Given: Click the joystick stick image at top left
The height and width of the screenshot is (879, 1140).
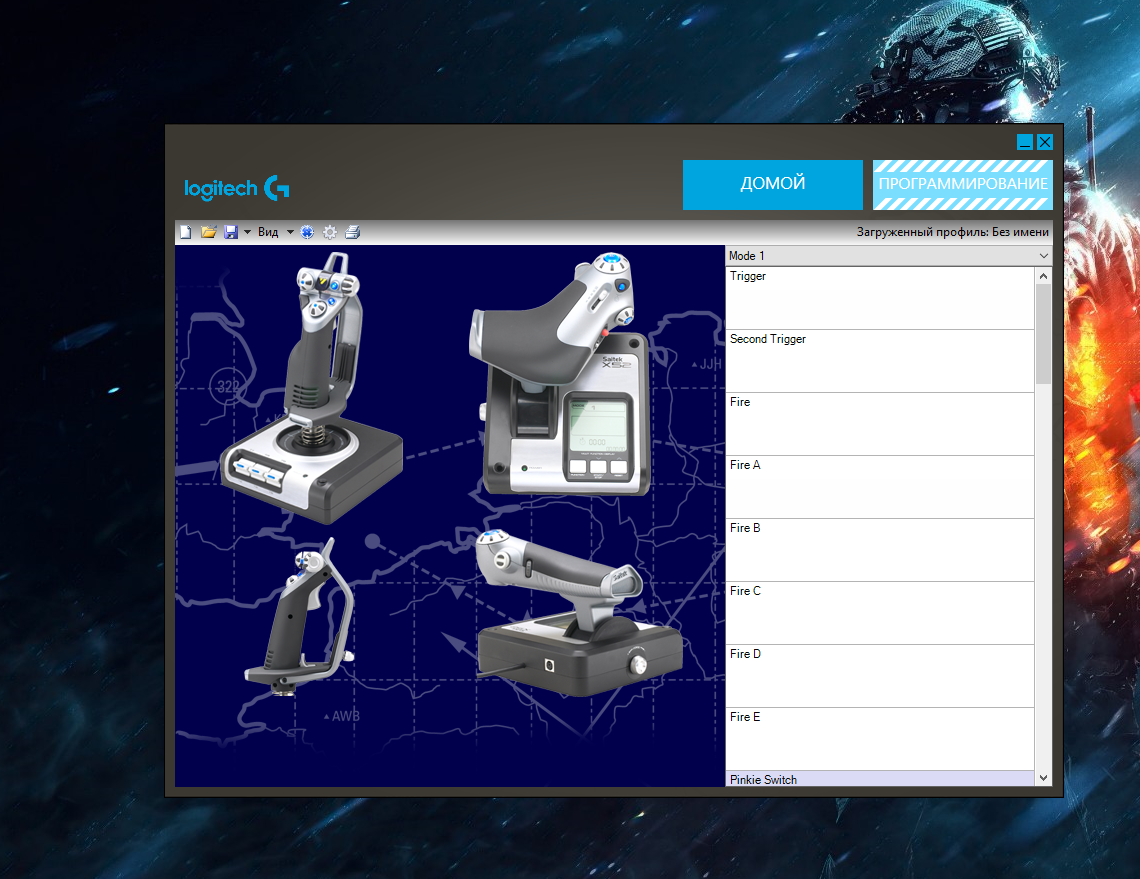Looking at the screenshot, I should (x=310, y=388).
